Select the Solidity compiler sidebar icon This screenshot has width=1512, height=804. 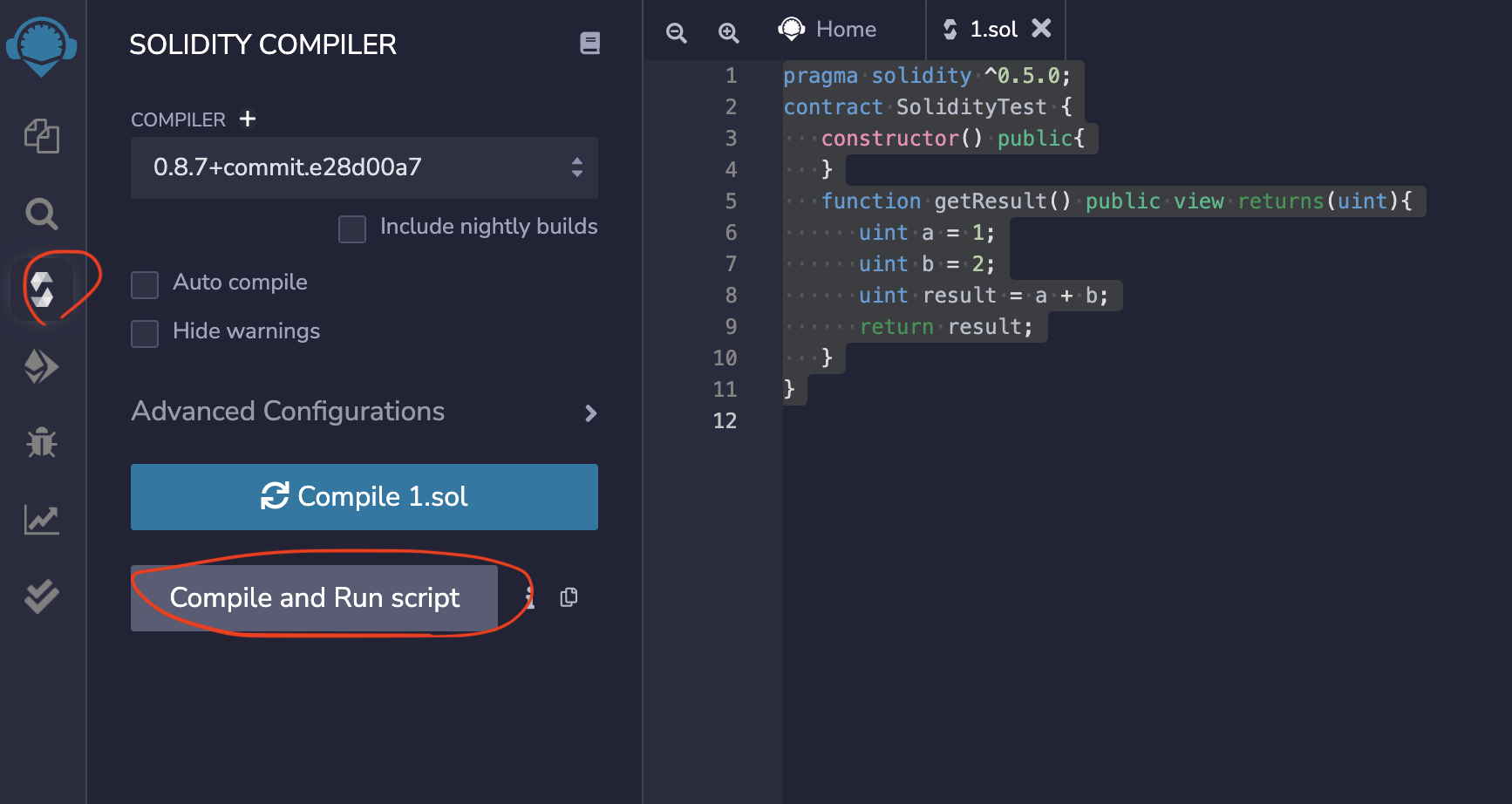[42, 290]
